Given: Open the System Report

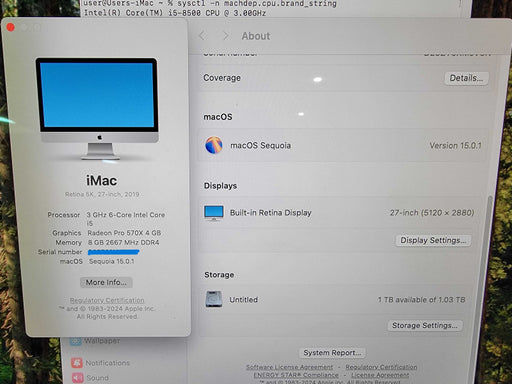Looking at the screenshot, I should [332, 353].
